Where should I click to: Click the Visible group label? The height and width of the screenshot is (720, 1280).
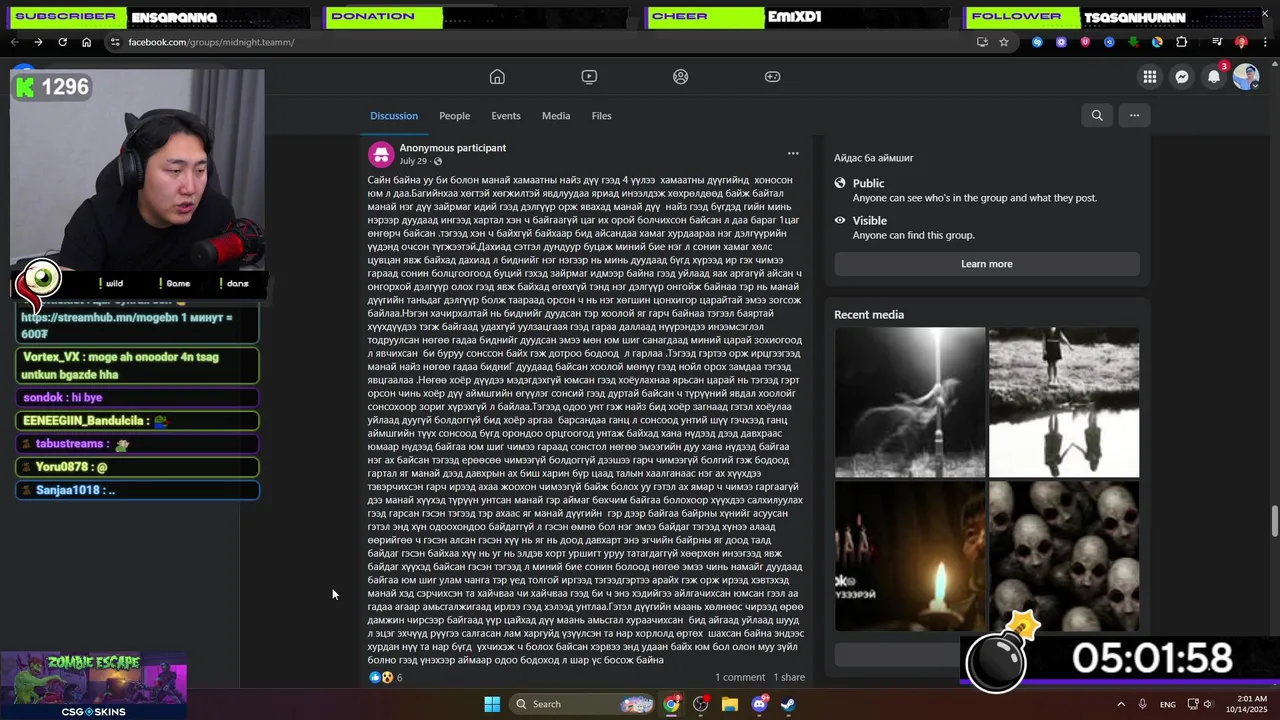pyautogui.click(x=870, y=221)
